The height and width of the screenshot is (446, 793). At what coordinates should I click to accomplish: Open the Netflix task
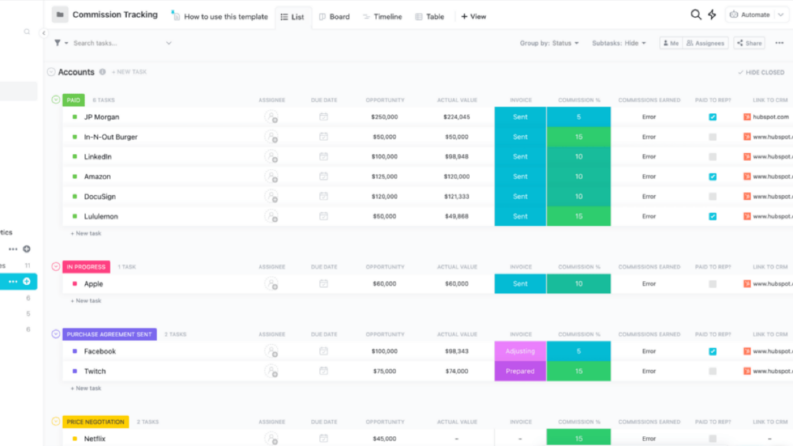[95, 438]
